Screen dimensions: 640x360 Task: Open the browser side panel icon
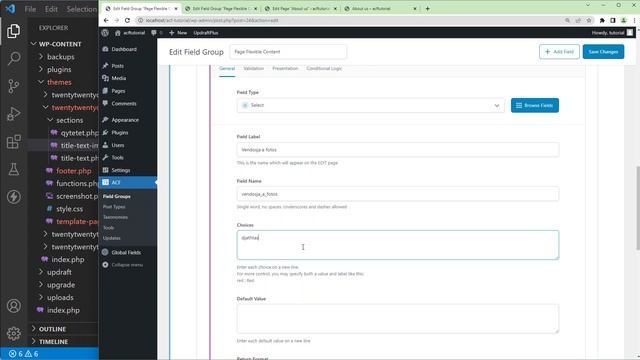click(613, 20)
